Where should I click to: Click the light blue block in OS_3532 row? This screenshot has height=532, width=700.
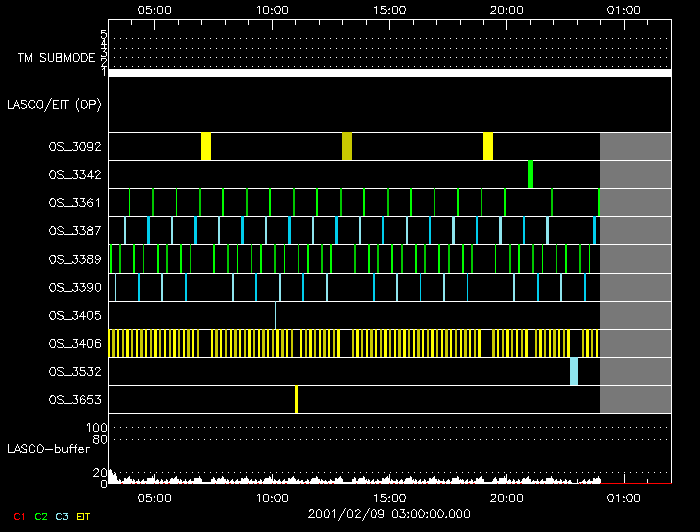click(x=574, y=371)
